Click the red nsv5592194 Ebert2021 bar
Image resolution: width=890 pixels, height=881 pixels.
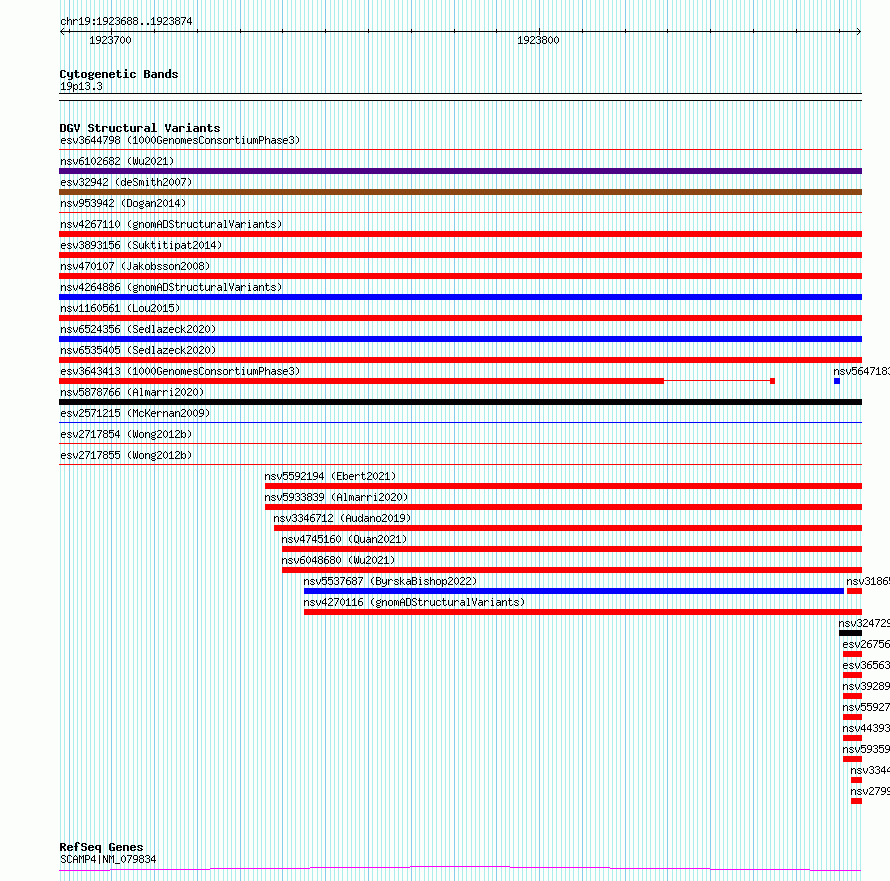pos(563,486)
